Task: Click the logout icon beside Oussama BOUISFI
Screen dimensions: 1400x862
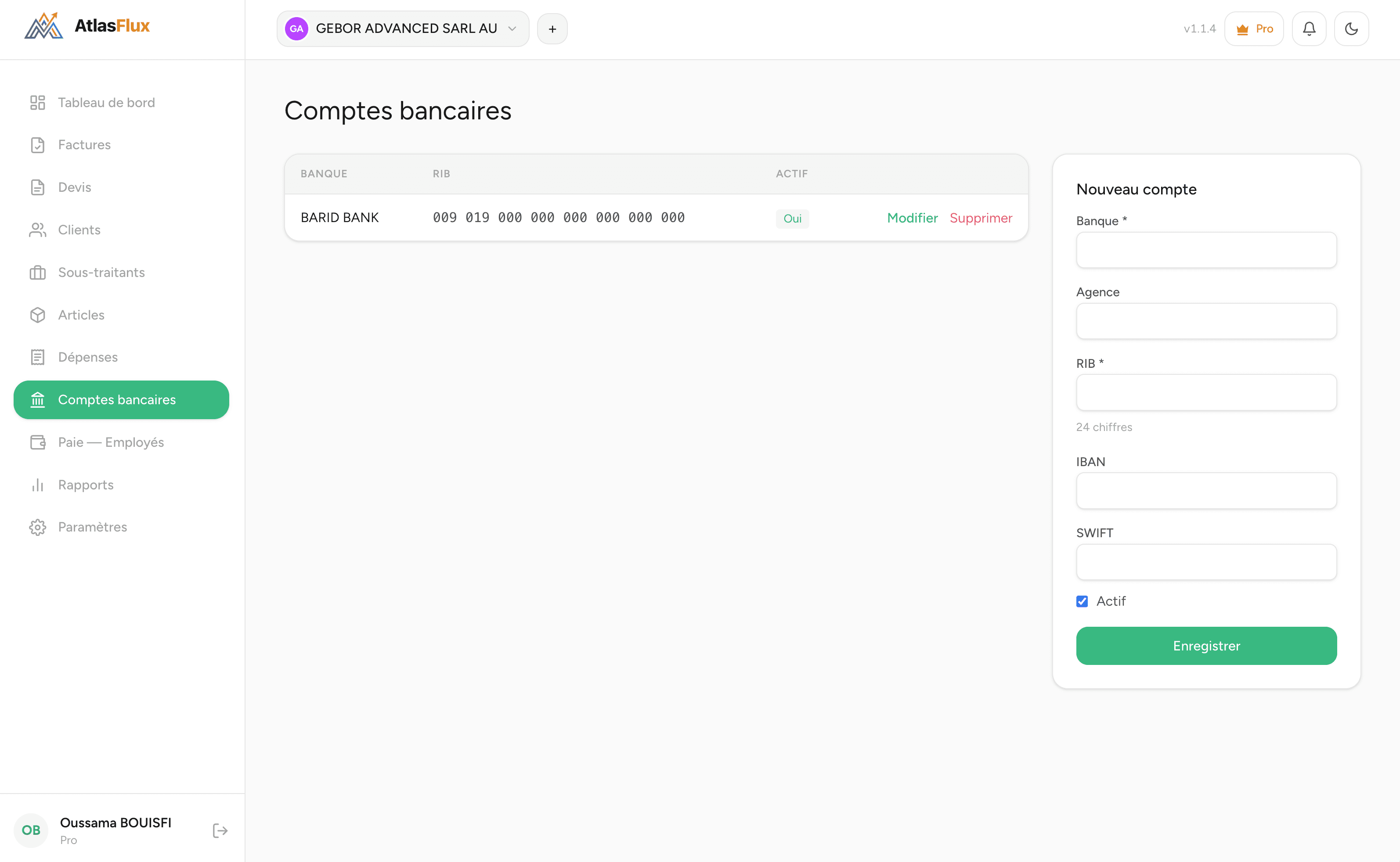Action: pos(220,830)
